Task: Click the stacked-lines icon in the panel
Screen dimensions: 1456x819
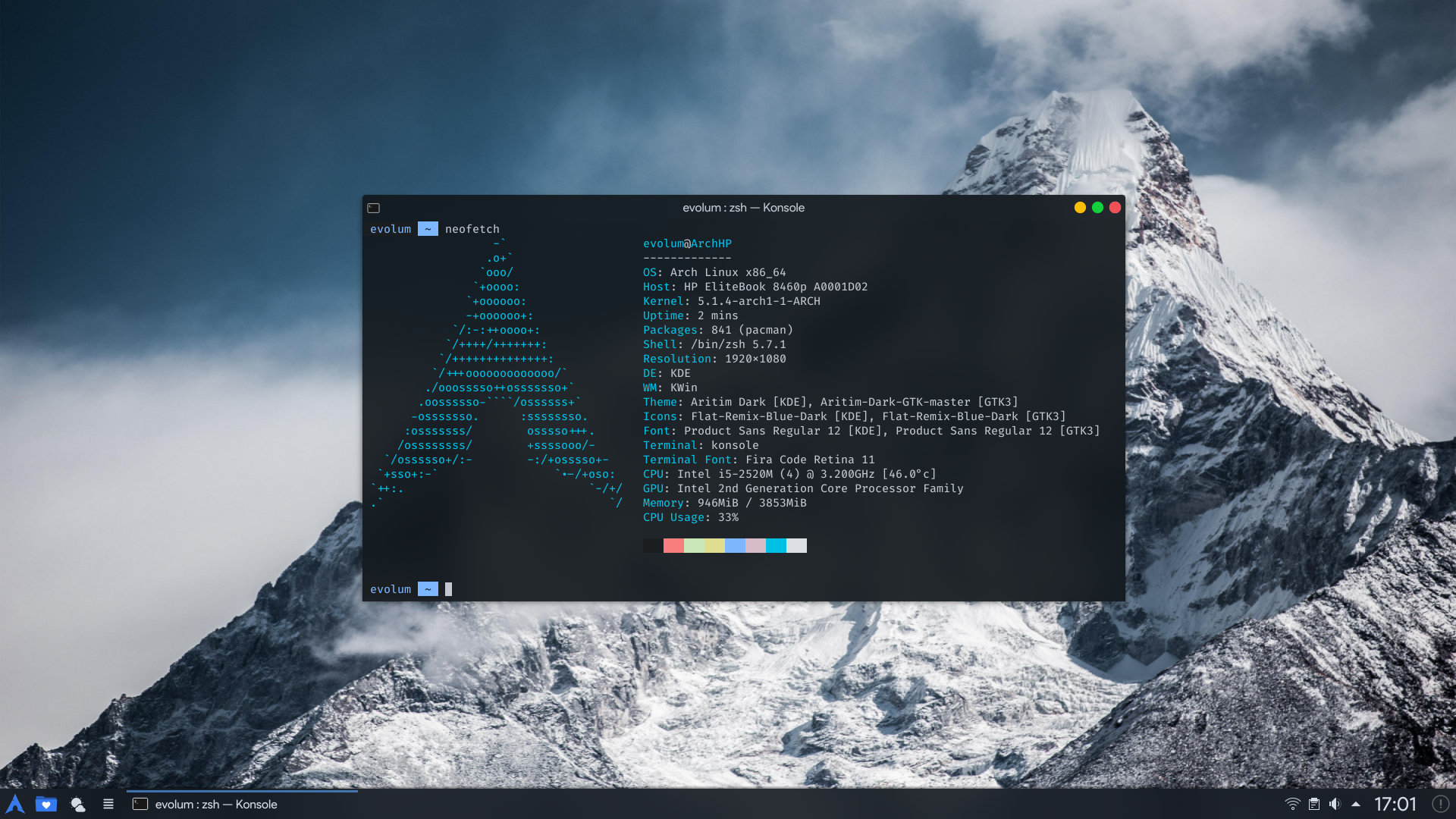Action: click(108, 804)
